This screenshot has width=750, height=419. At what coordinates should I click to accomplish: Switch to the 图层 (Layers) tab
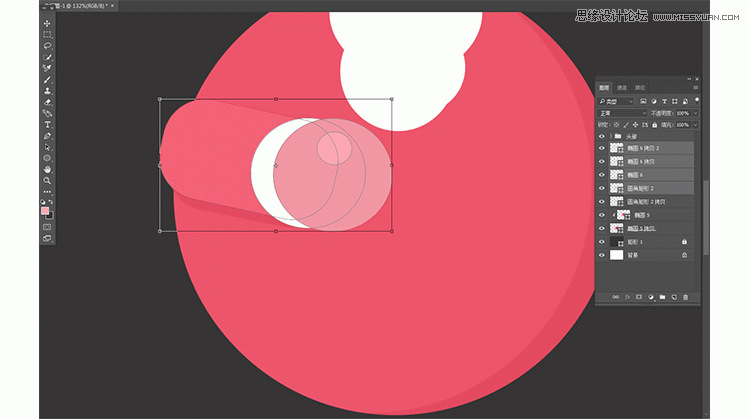pos(604,88)
